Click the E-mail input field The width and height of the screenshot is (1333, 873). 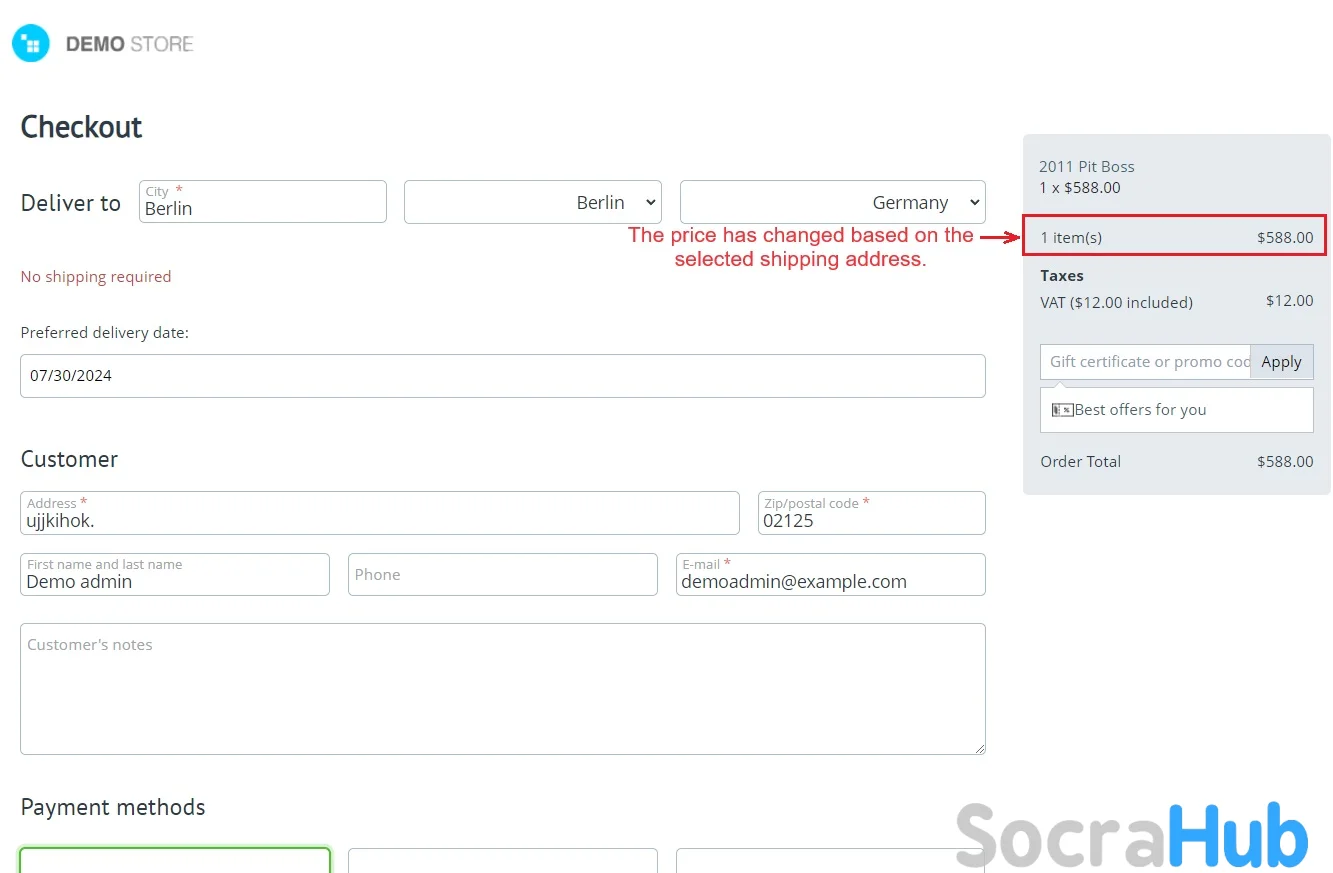[831, 575]
